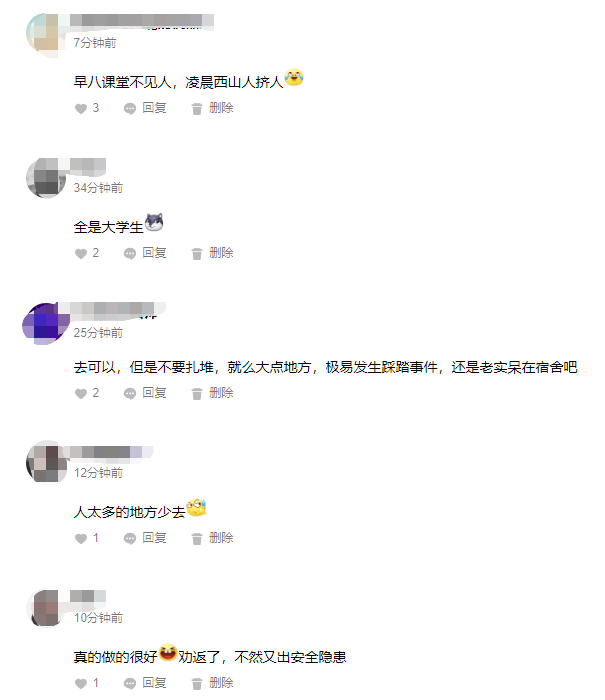This screenshot has width=605, height=700.
Task: Delete the 全是大学生 comment via trash icon
Action: 196,254
